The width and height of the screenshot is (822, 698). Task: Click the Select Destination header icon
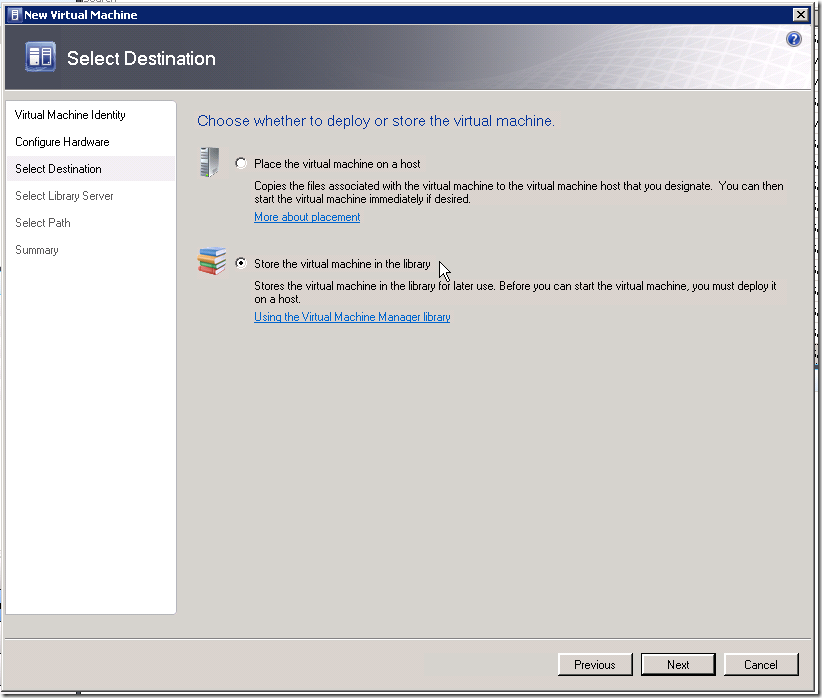pyautogui.click(x=40, y=57)
